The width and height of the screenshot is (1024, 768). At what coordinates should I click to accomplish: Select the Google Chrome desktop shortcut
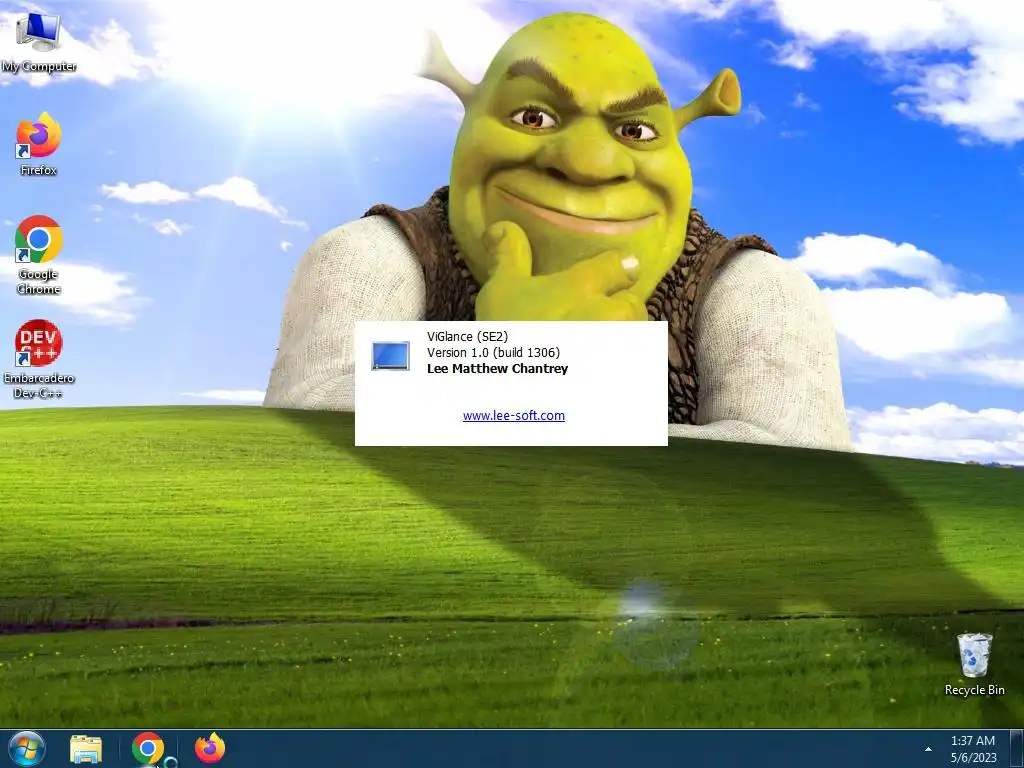pyautogui.click(x=39, y=255)
